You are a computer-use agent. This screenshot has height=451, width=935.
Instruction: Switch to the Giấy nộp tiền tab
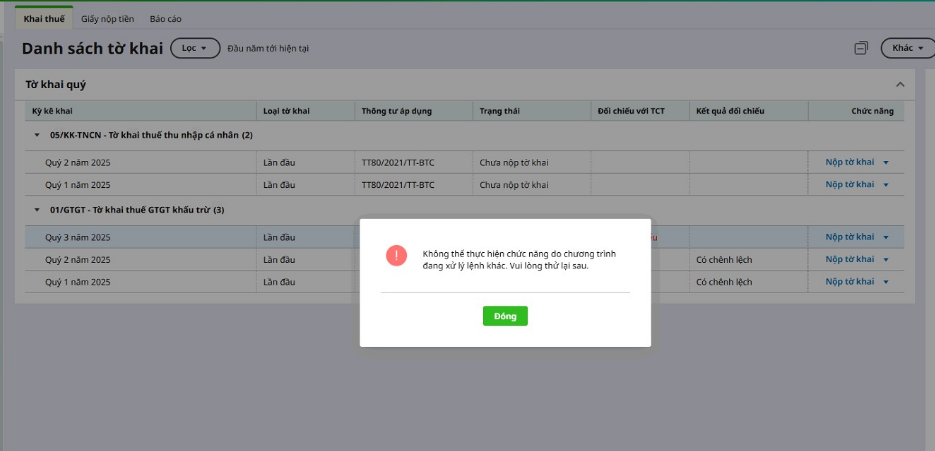click(107, 19)
